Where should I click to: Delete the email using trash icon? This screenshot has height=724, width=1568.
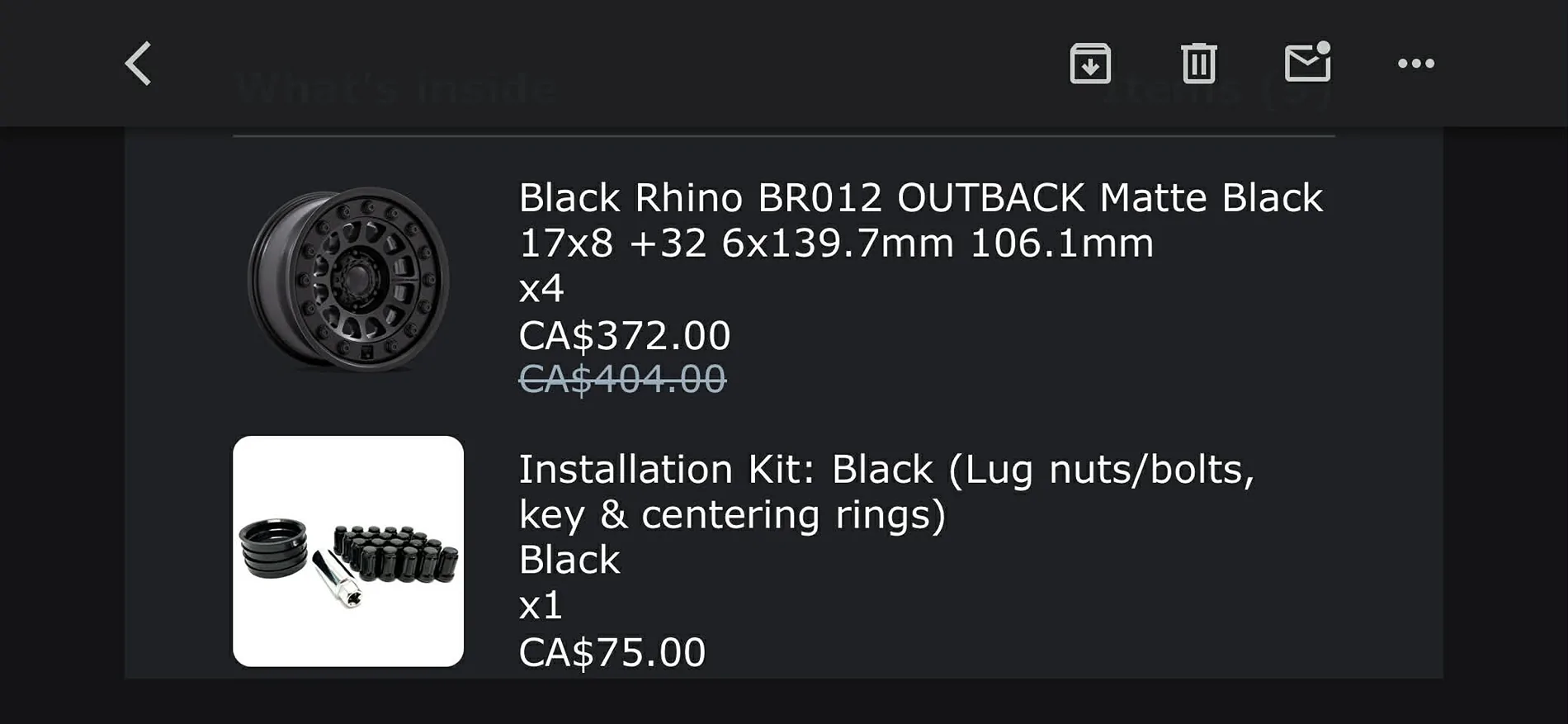[x=1199, y=62]
